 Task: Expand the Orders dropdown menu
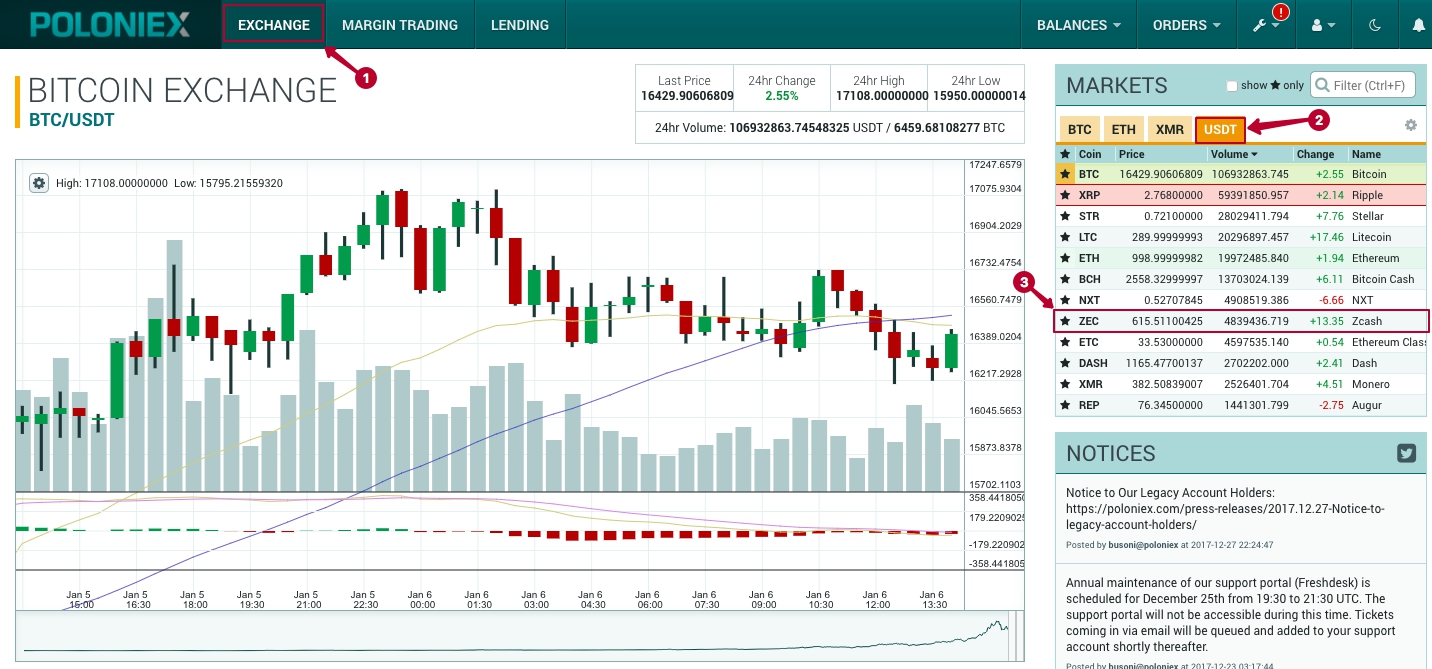(1186, 25)
